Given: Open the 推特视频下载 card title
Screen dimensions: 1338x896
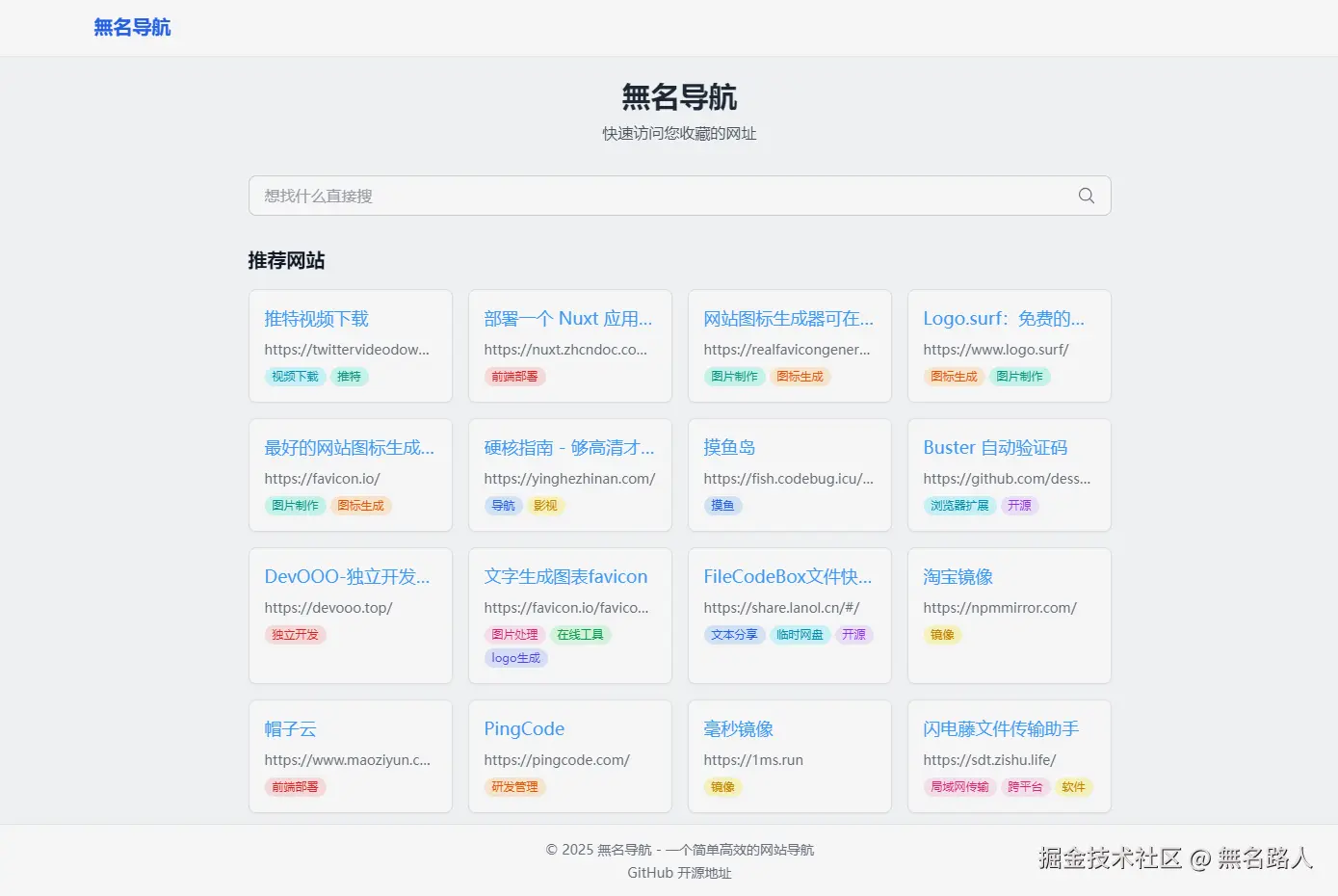Looking at the screenshot, I should (x=317, y=319).
